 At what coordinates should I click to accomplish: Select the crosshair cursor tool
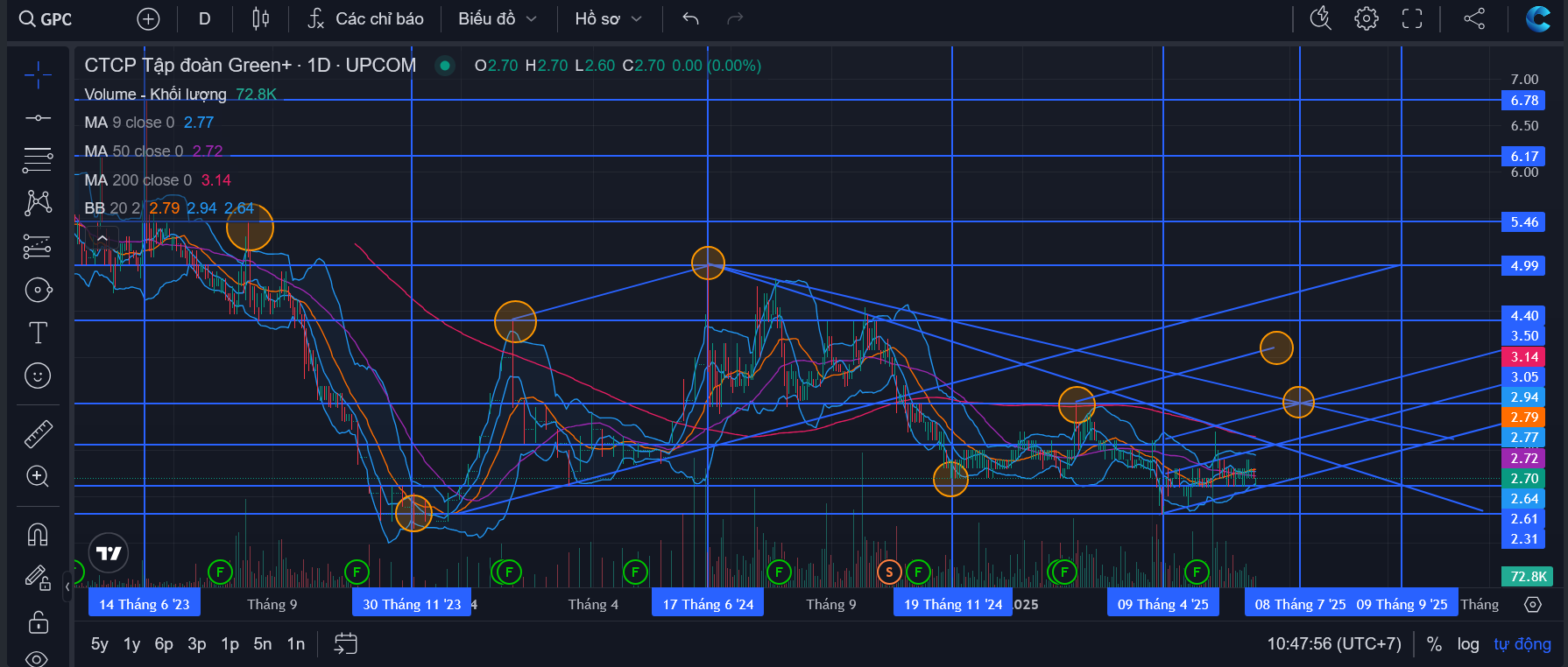point(38,76)
